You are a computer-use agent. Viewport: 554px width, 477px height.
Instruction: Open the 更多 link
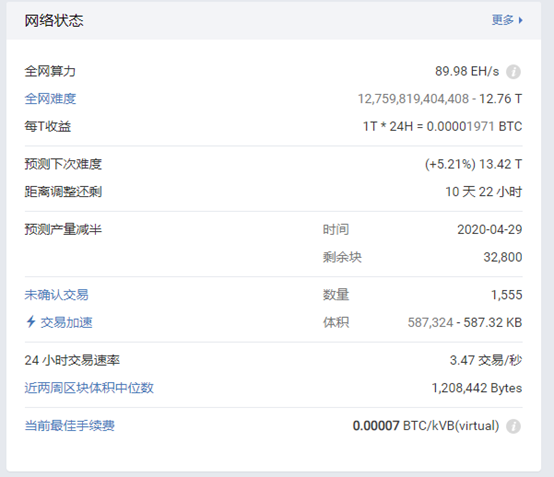pyautogui.click(x=502, y=20)
